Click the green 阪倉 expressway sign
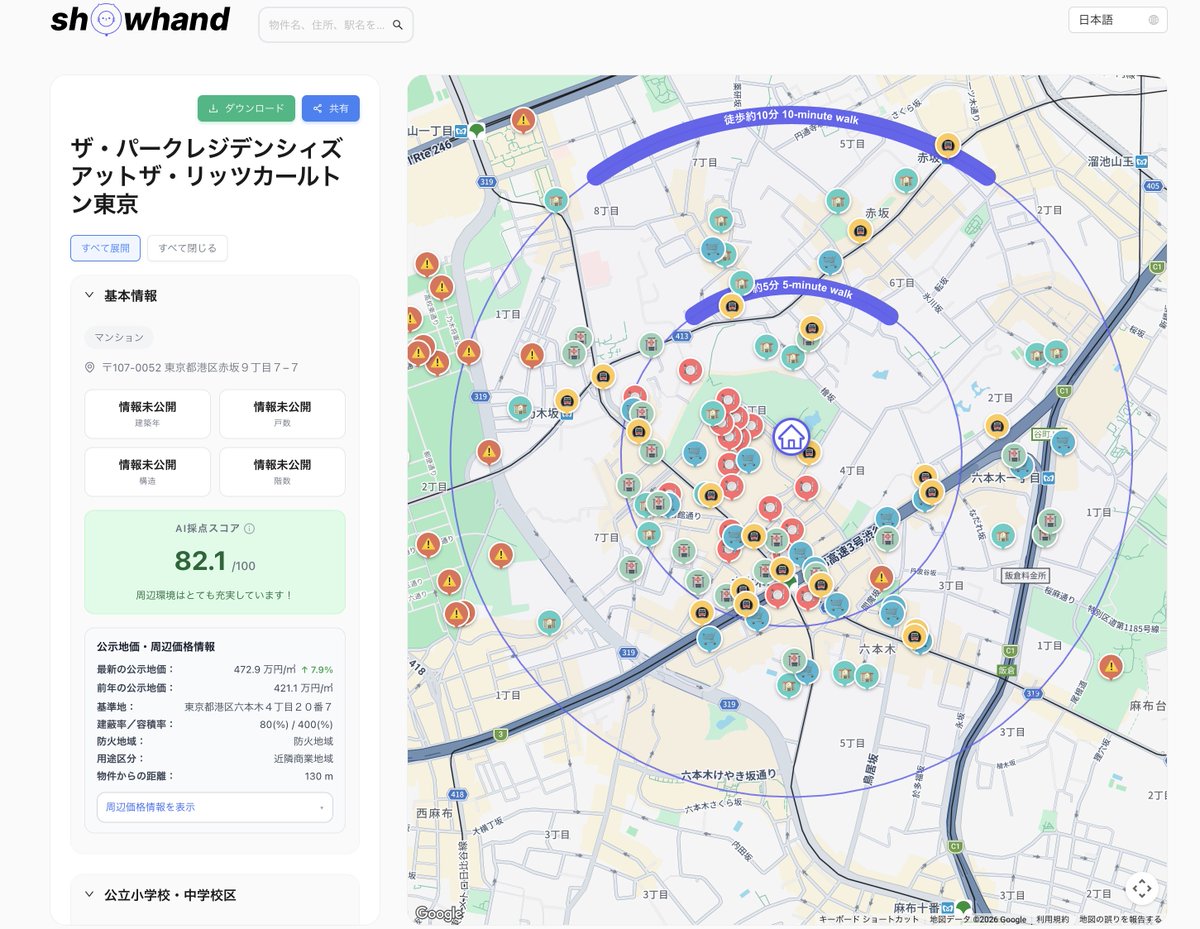The image size is (1200, 929). (1006, 670)
